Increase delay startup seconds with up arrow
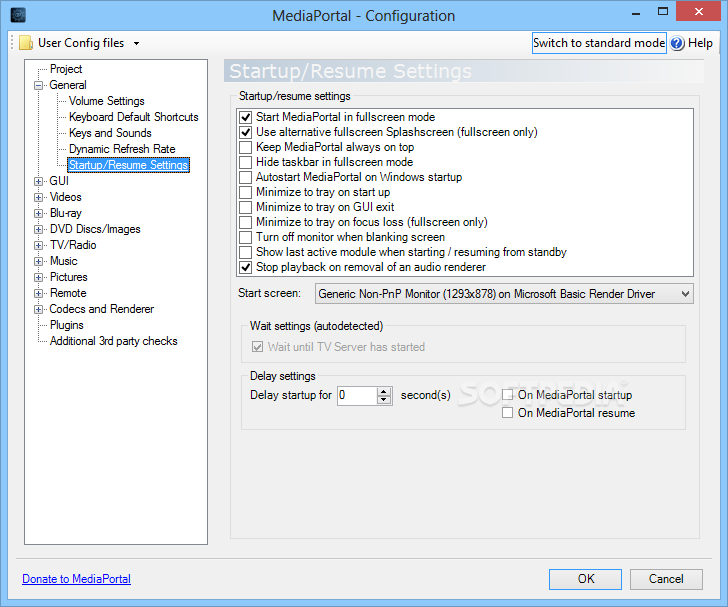This screenshot has width=728, height=607. pos(384,391)
